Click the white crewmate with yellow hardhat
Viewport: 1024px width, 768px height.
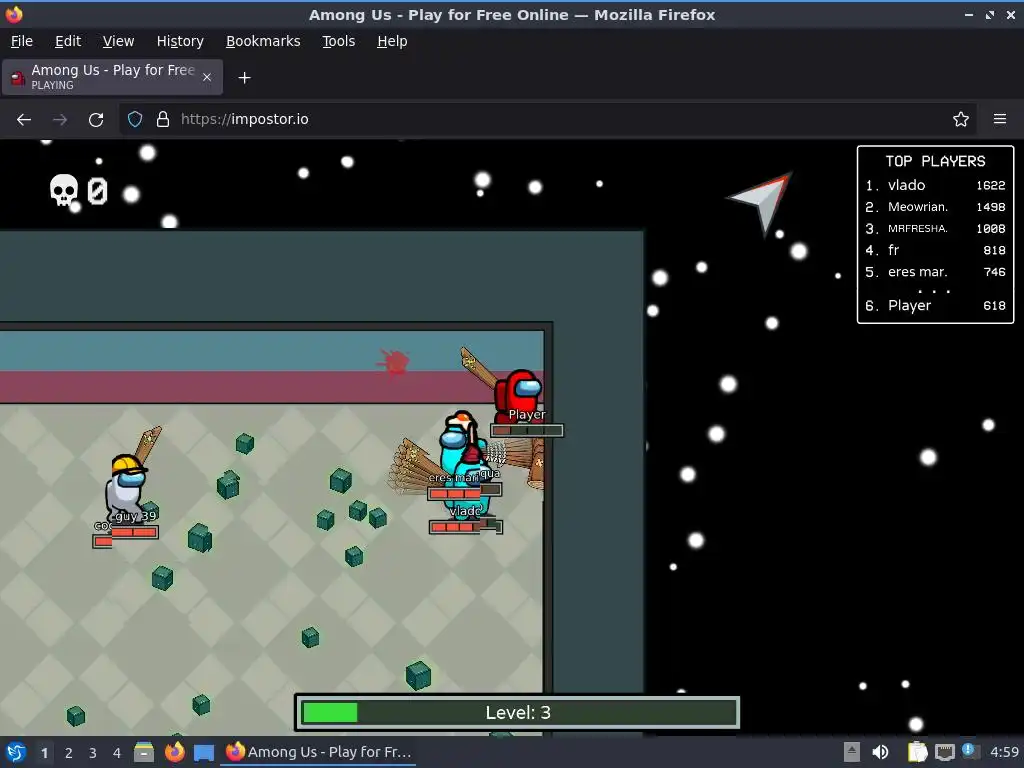tap(127, 487)
